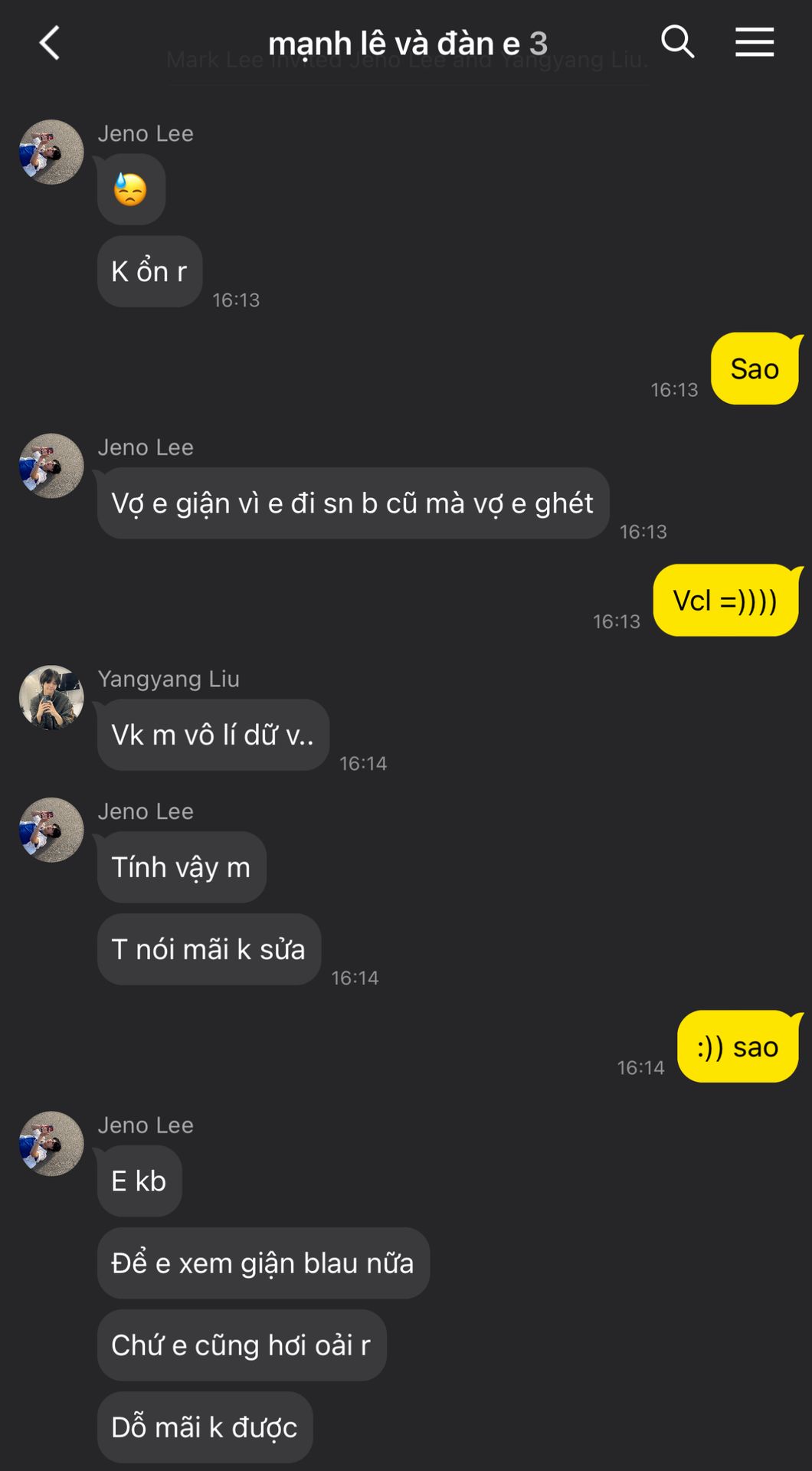Tap the chat title "mạnh lê và đàn e"

394,44
